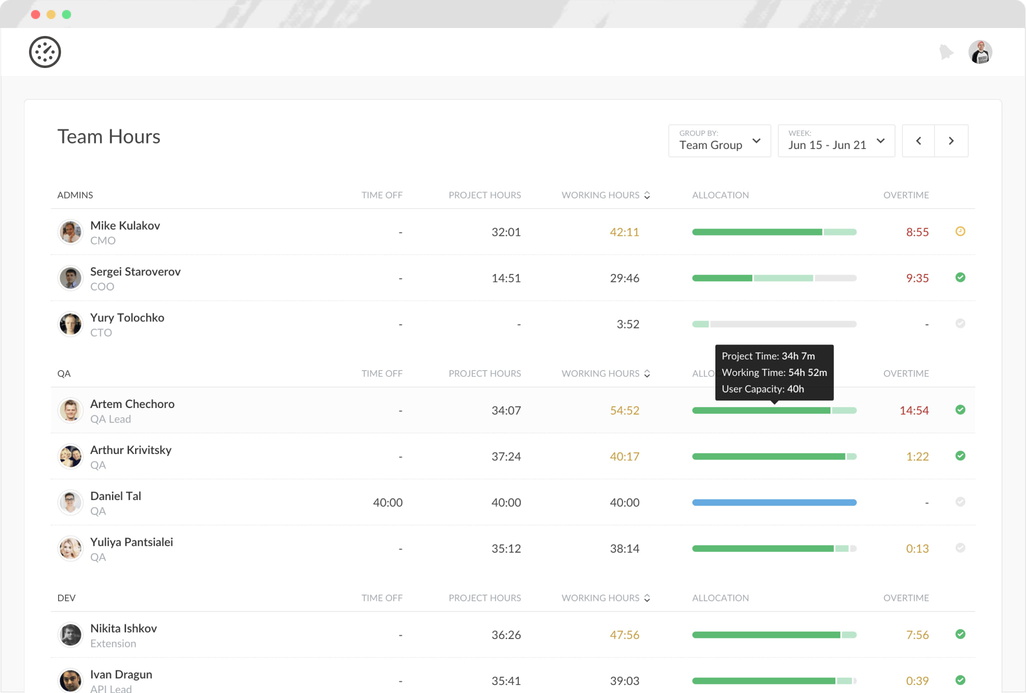The image size is (1026, 693).
Task: Click Yuliya Pantsialei's avatar photo
Action: point(69,548)
